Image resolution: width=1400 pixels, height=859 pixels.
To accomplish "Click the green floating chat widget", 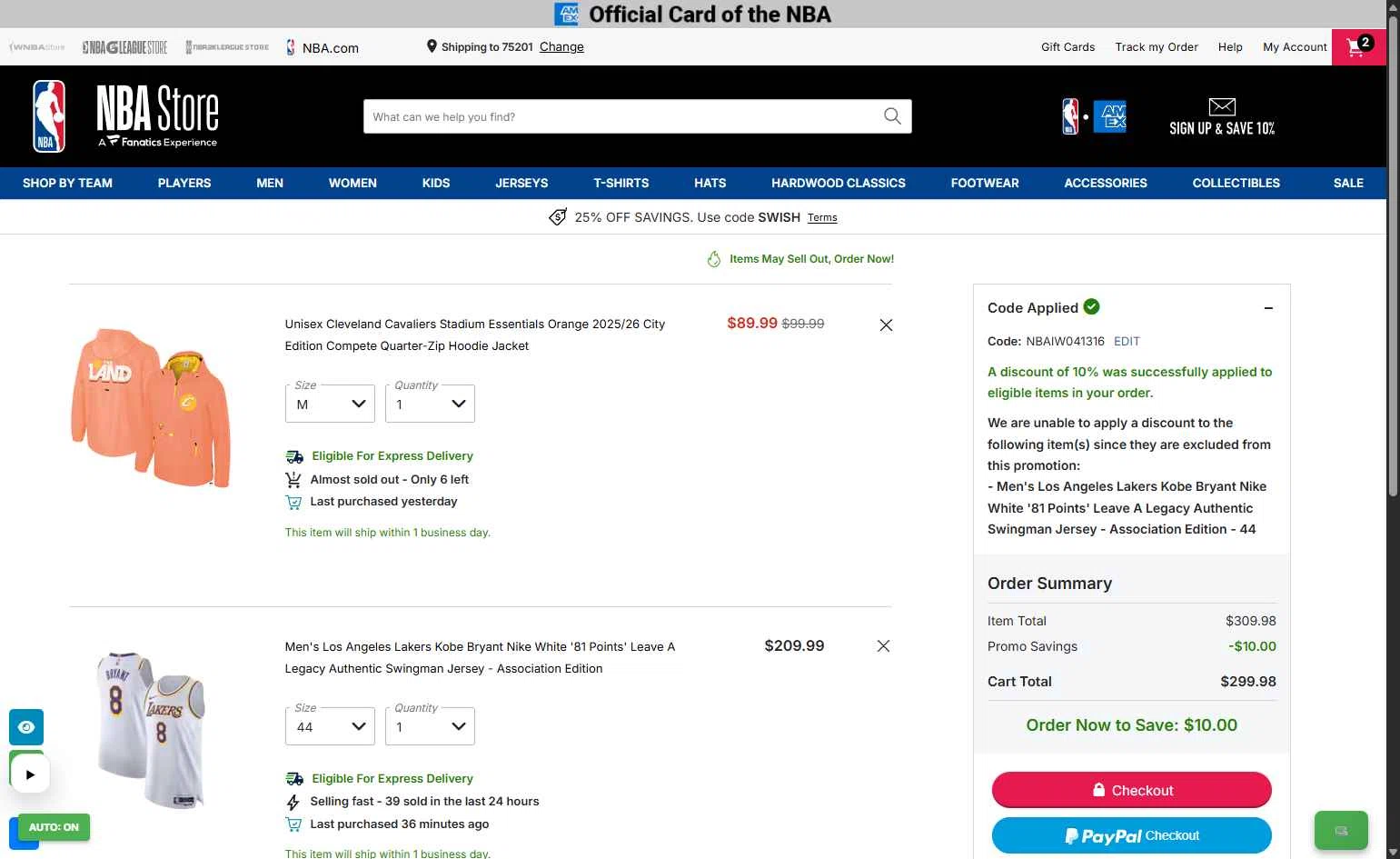I will [x=1341, y=830].
